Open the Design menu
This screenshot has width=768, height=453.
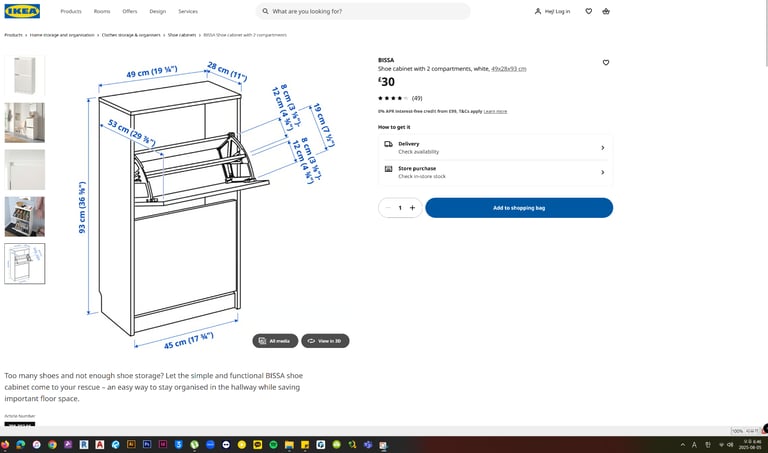tap(158, 11)
